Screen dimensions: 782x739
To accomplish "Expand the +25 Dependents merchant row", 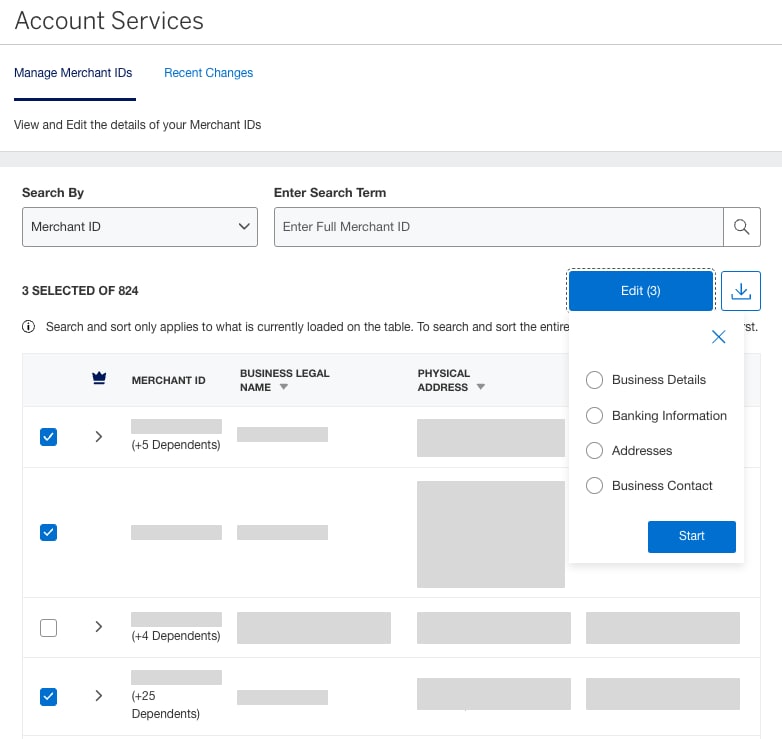I will pyautogui.click(x=98, y=696).
